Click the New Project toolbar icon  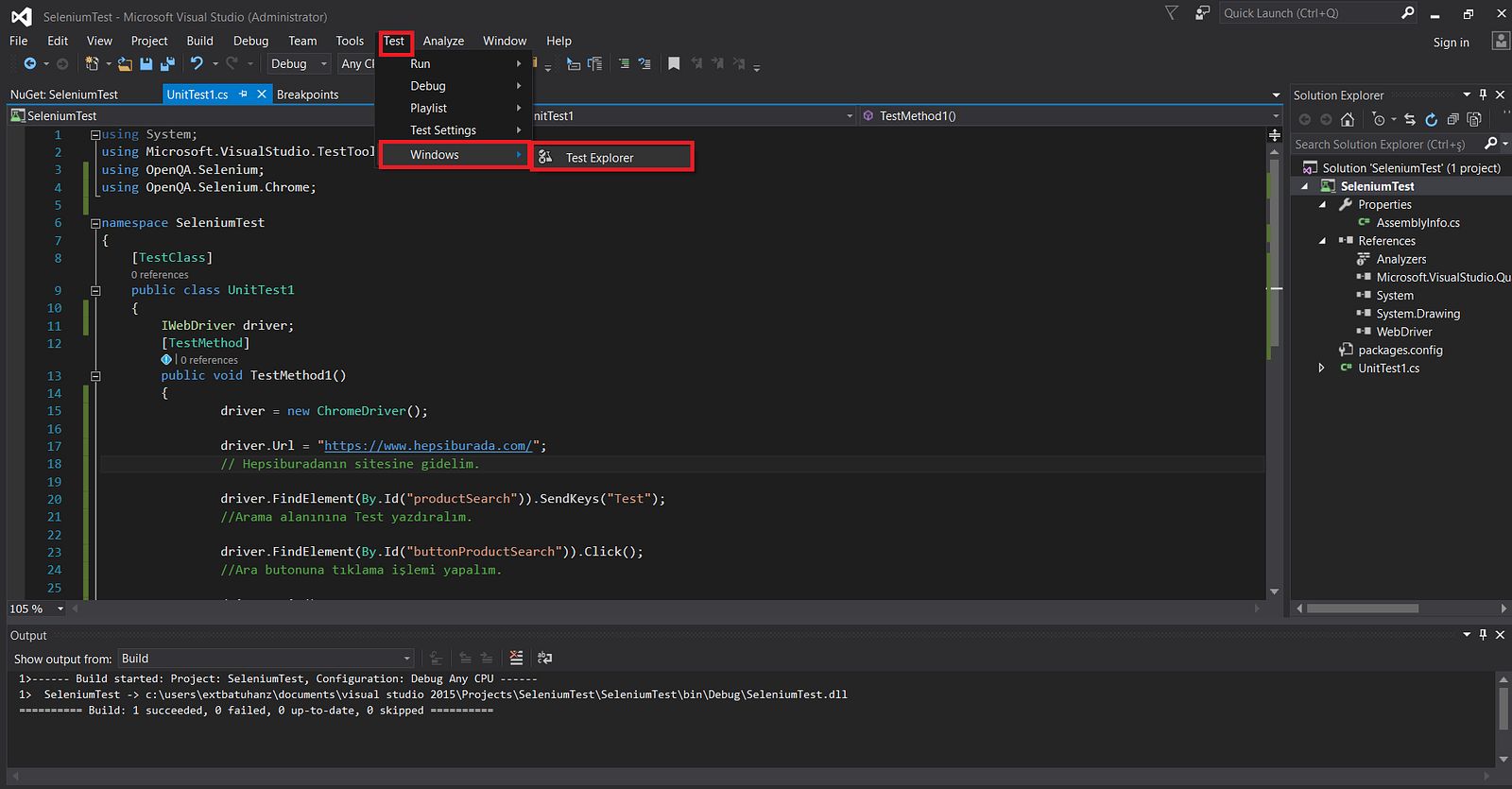click(92, 63)
